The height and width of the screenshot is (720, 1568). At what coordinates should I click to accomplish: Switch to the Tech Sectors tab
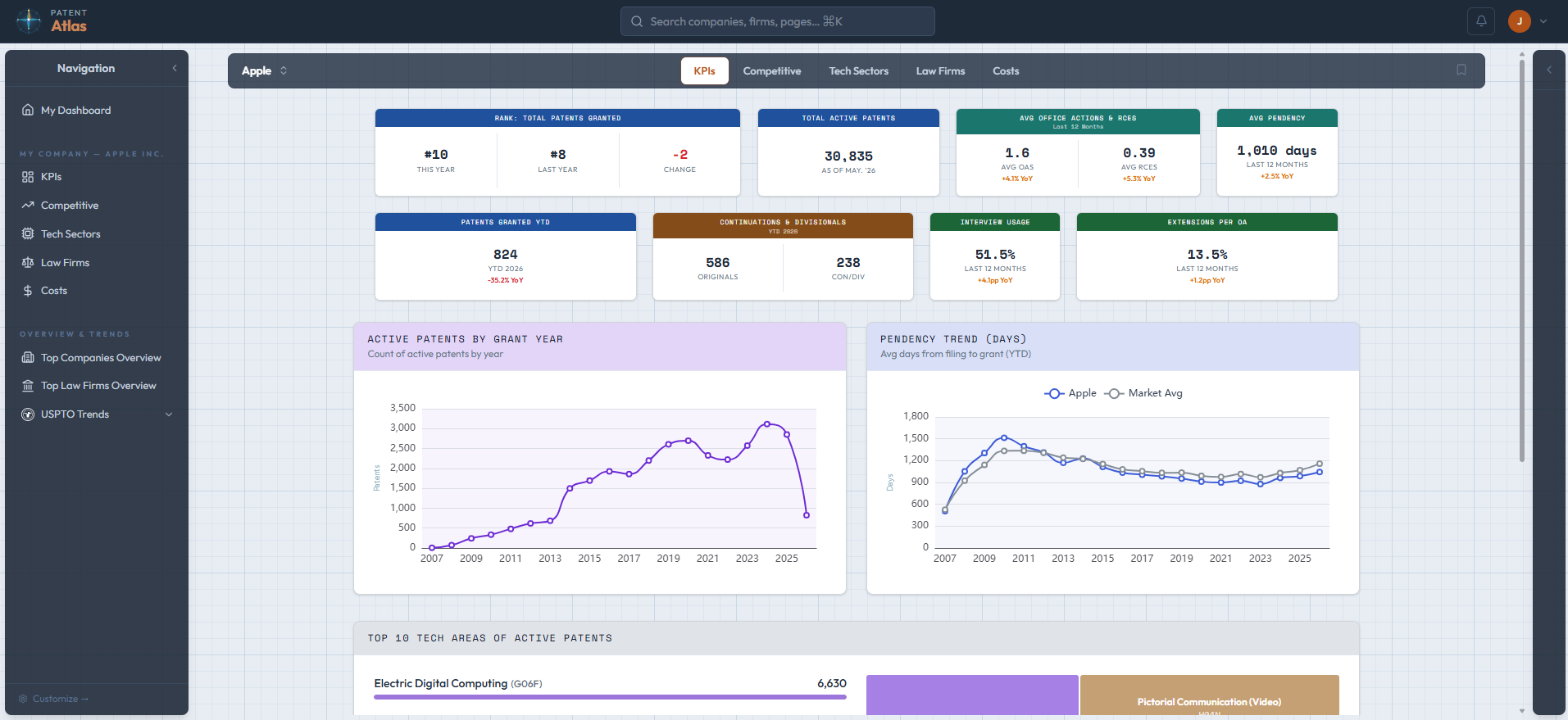pyautogui.click(x=858, y=71)
